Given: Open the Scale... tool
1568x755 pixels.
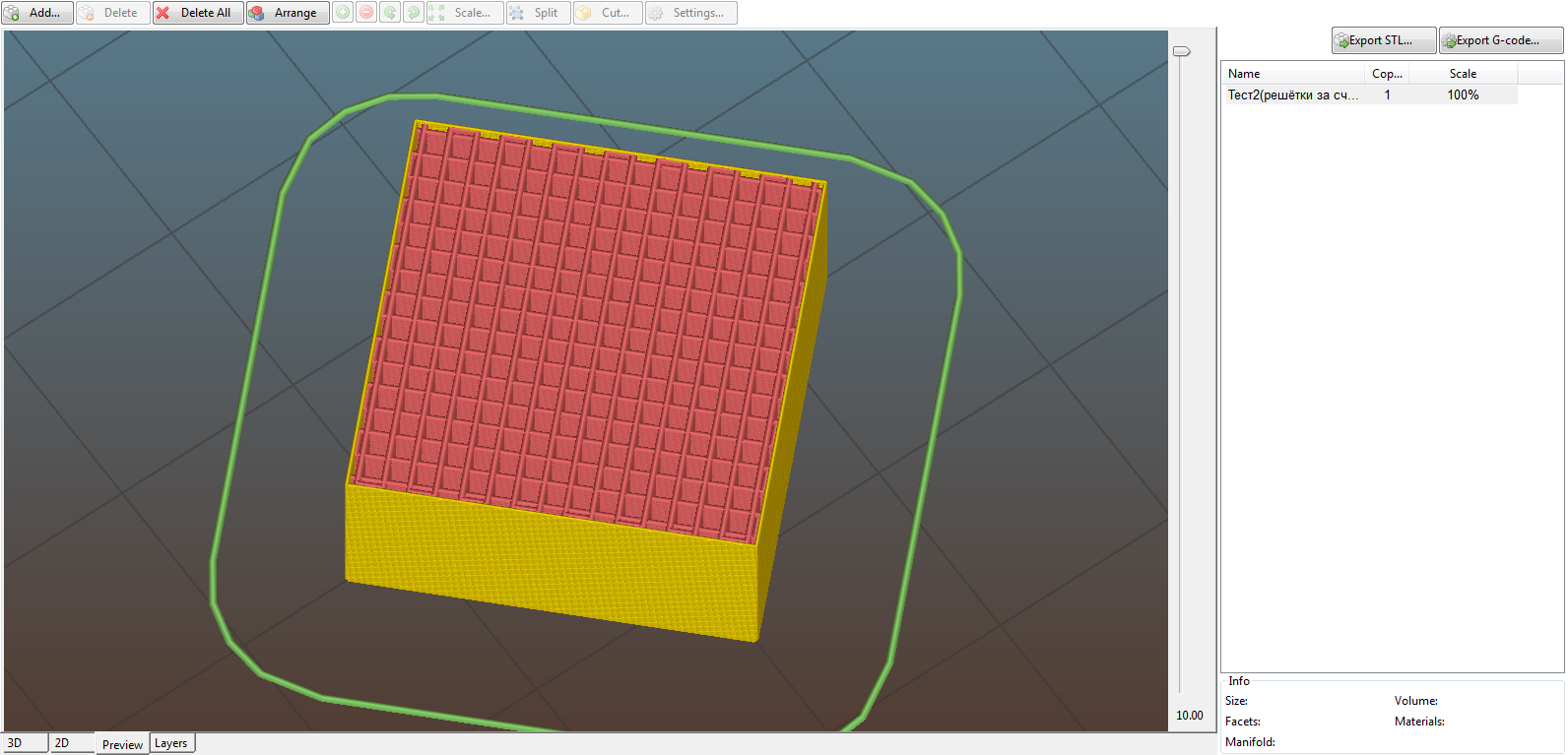Looking at the screenshot, I should [465, 13].
